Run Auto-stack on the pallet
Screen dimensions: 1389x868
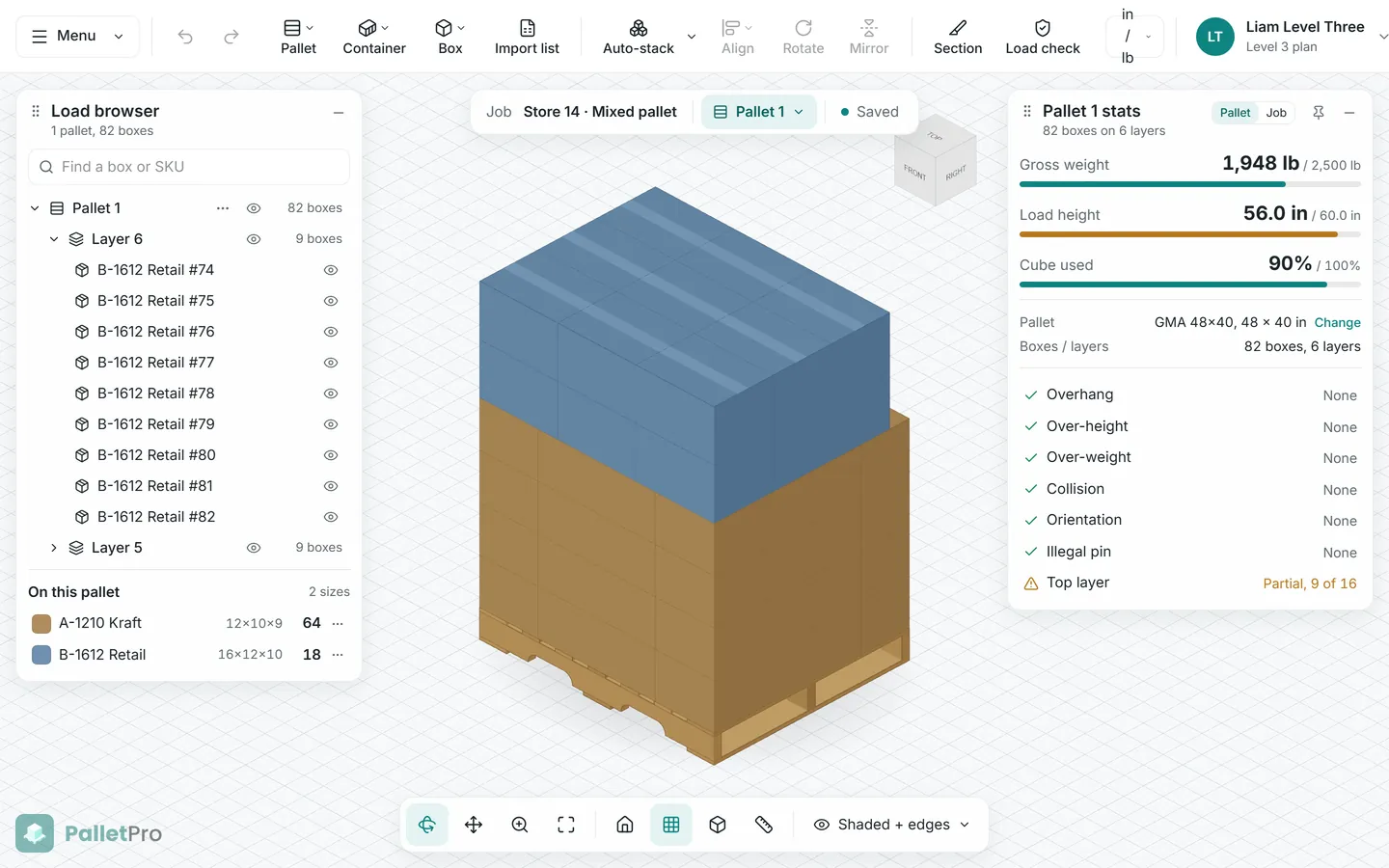pos(639,37)
